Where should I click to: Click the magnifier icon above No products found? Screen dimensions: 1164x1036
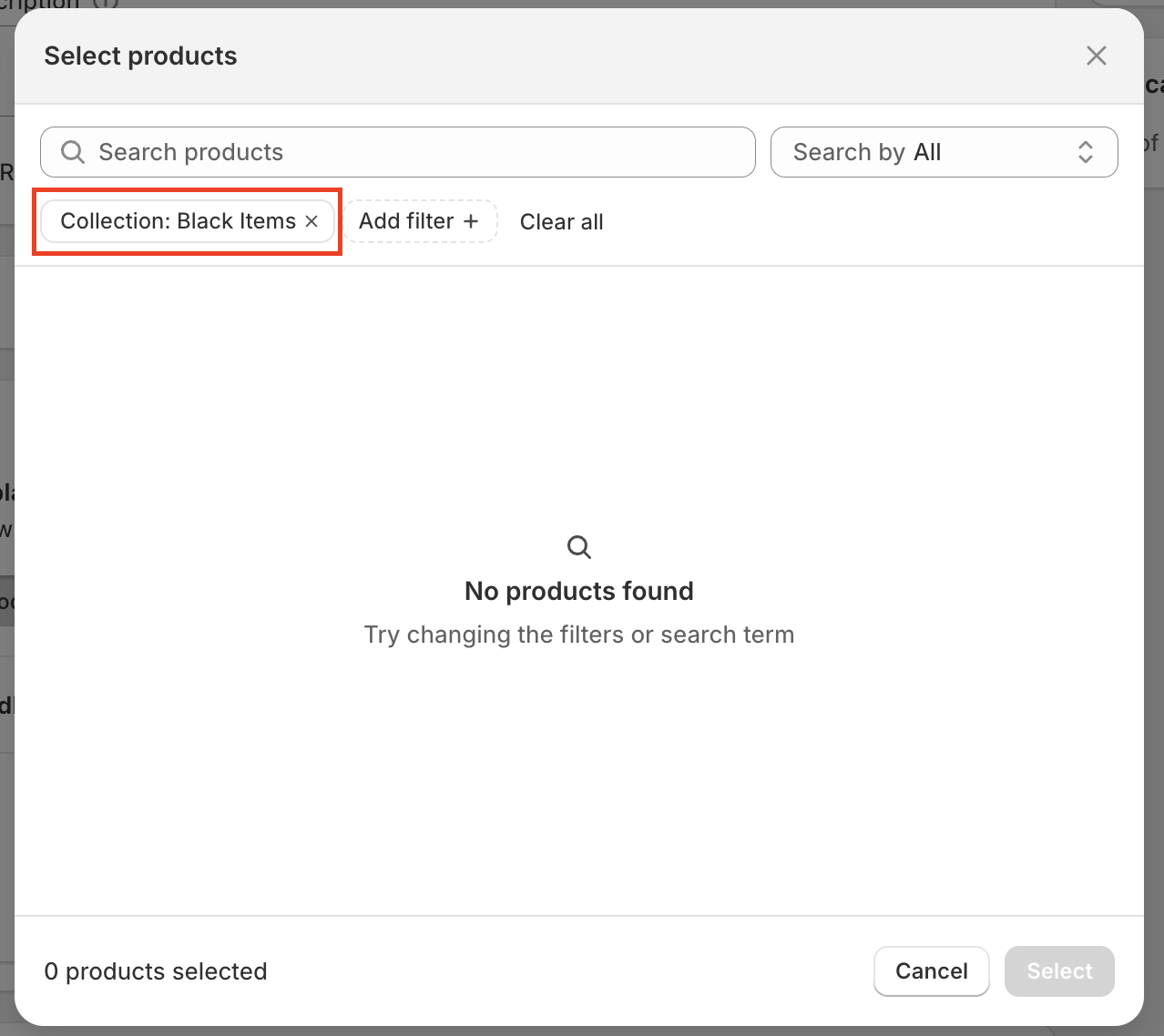579,547
